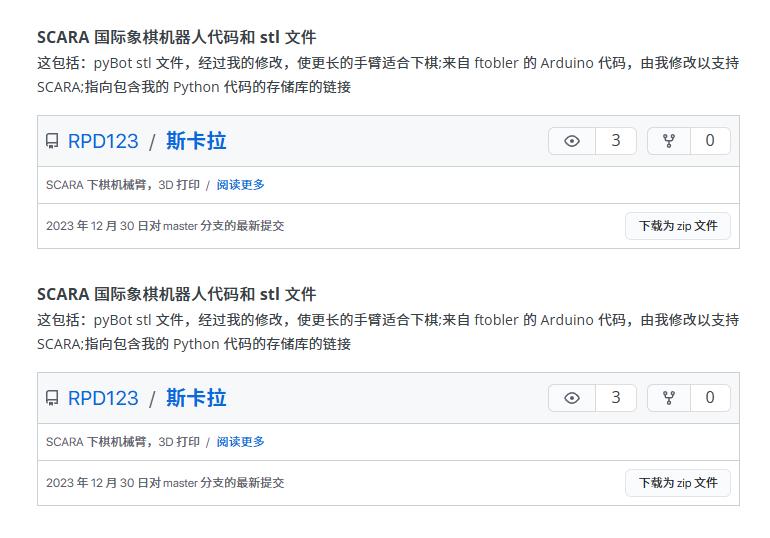Image resolution: width=770 pixels, height=538 pixels.
Task: Click 下载为 zip 文件 button in second card
Action: 678,483
